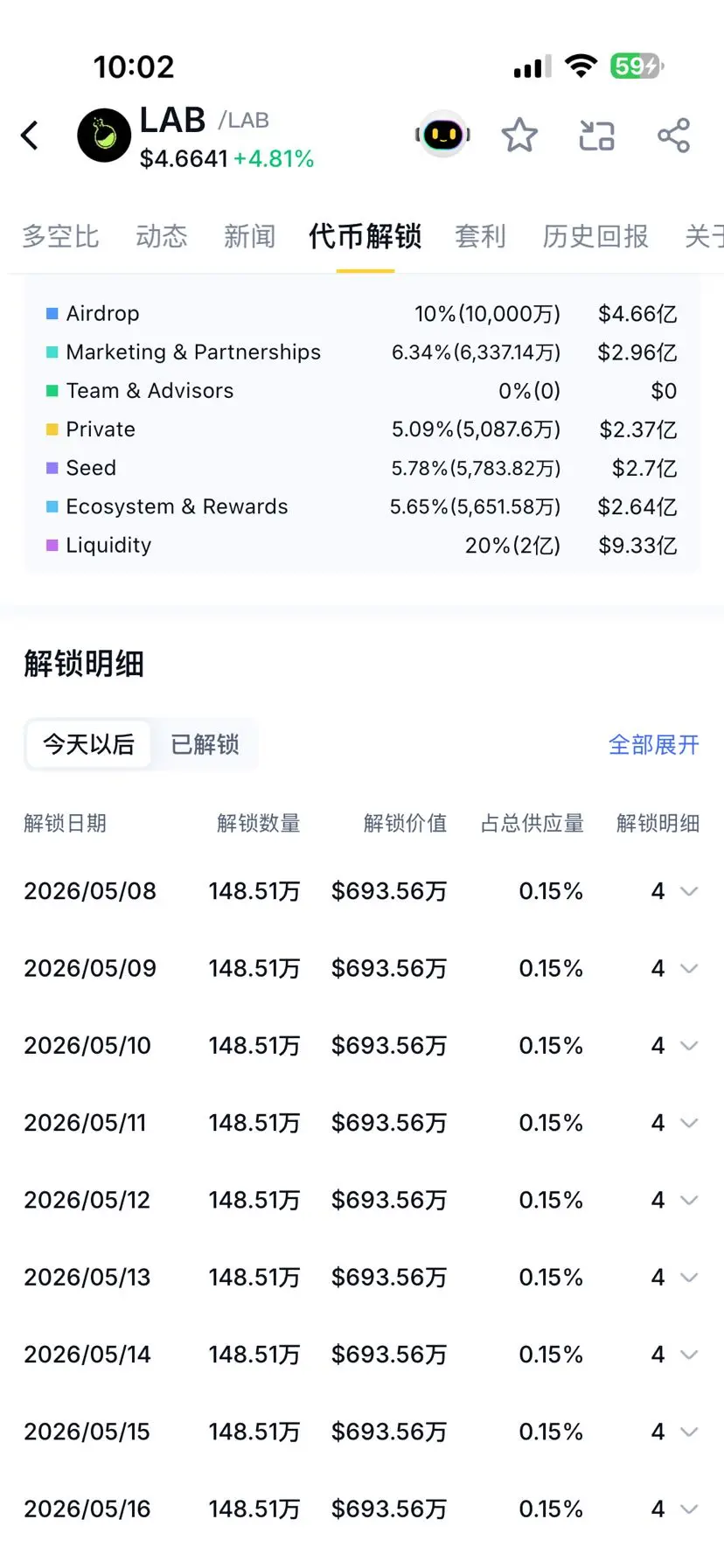The image size is (724, 1568).
Task: Tap the green Team & Advisors swatch
Action: [52, 391]
